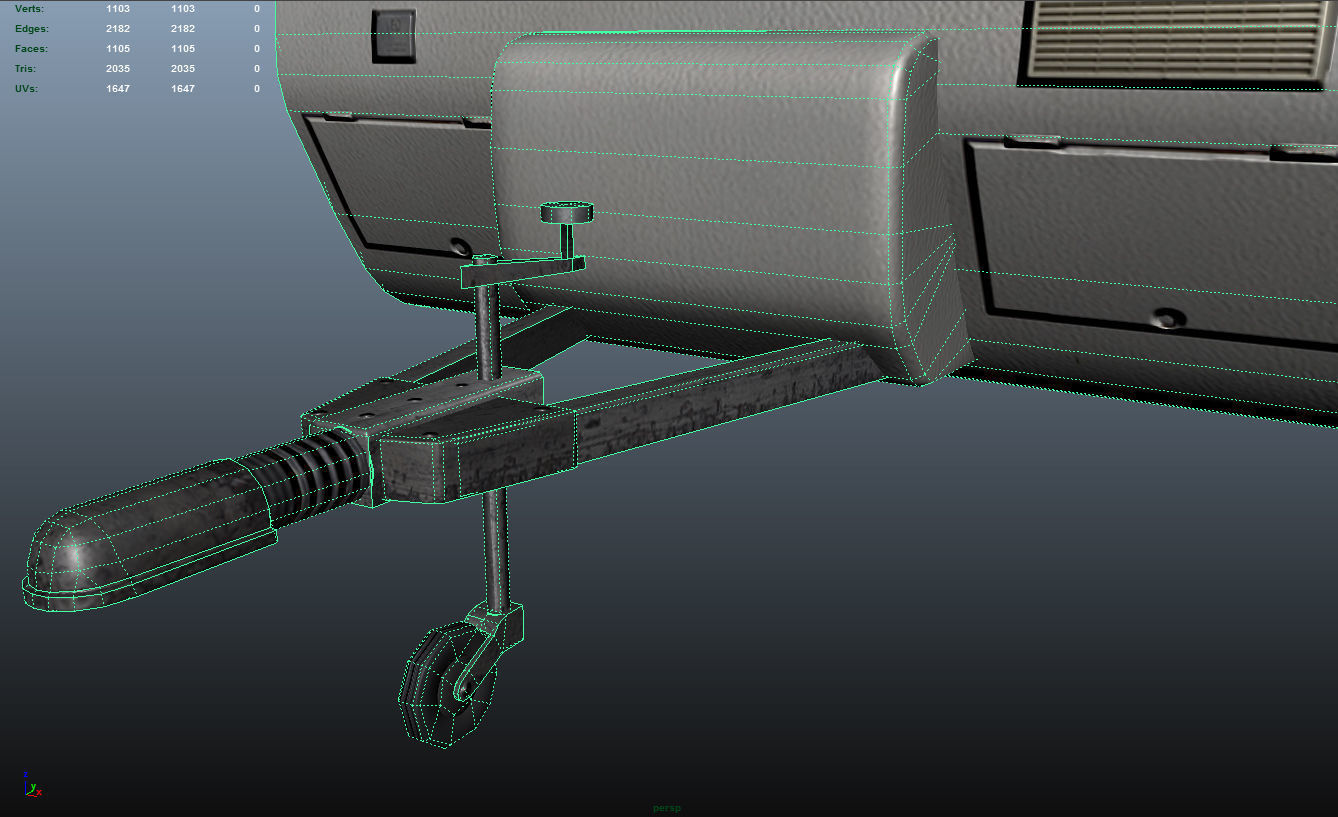This screenshot has height=817, width=1338.
Task: Click the Edges label in the poly count HUD
Action: (31, 29)
